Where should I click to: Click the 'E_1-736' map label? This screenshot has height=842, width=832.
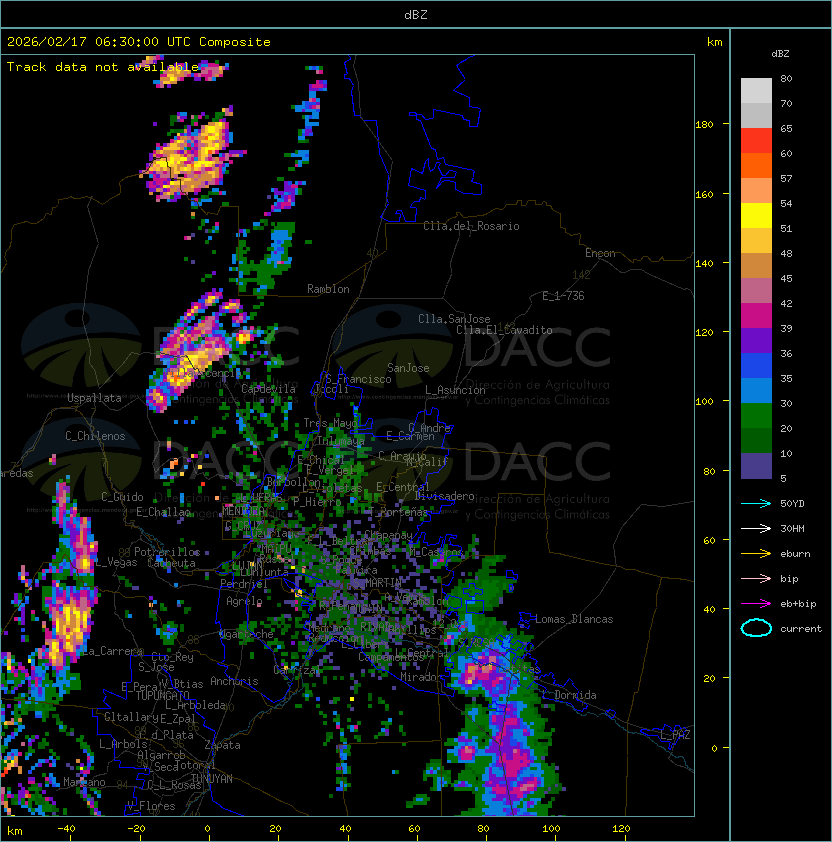pos(563,296)
